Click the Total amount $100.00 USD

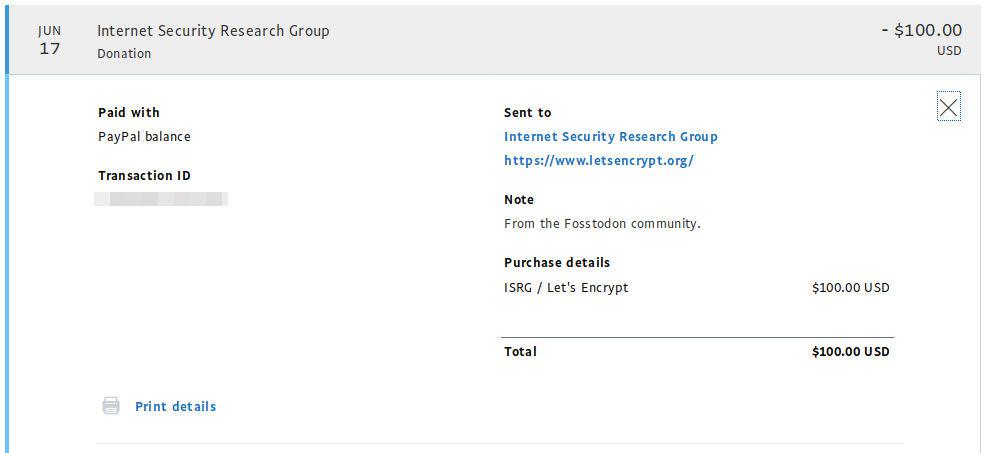click(850, 351)
